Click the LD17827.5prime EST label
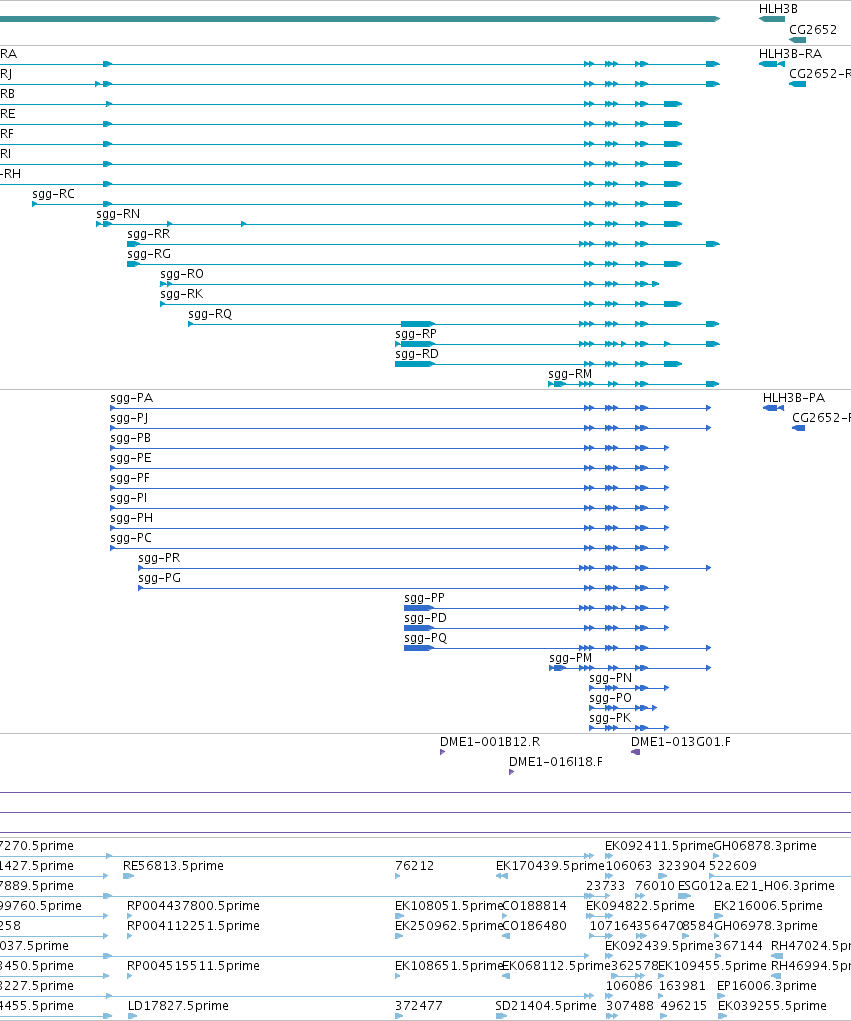 [x=178, y=1006]
